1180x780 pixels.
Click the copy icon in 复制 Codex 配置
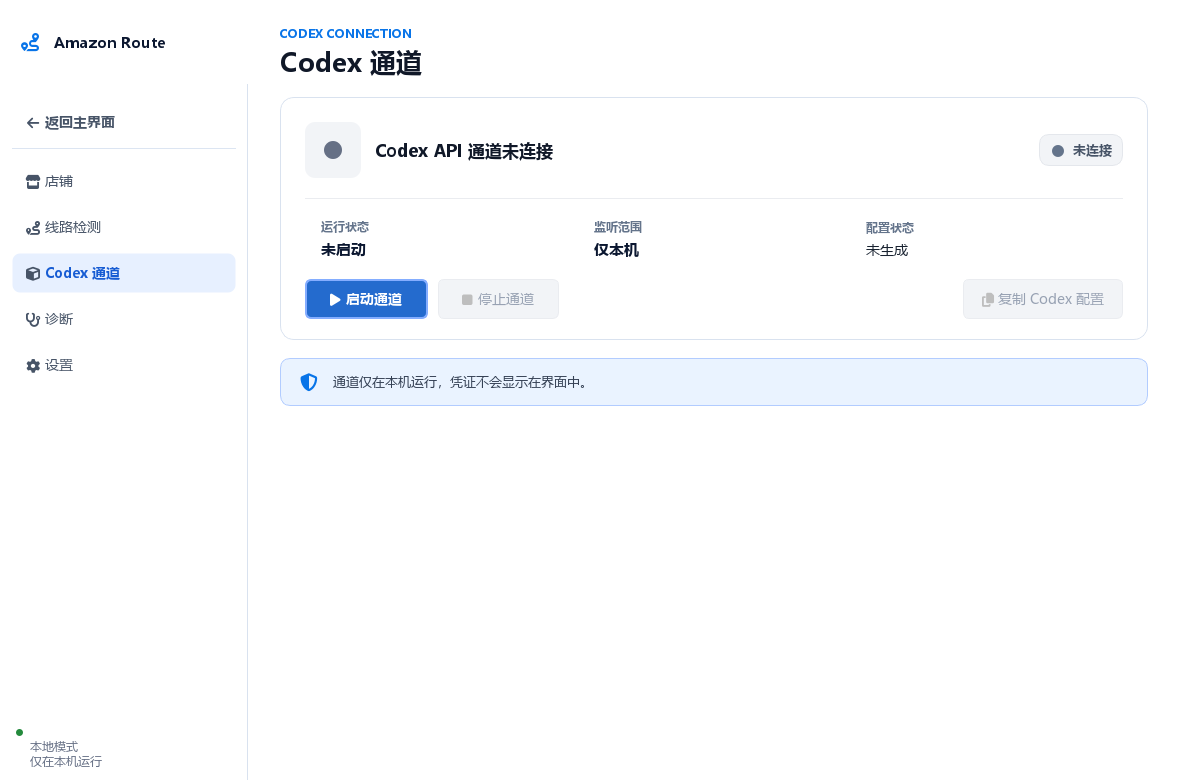[x=987, y=300]
